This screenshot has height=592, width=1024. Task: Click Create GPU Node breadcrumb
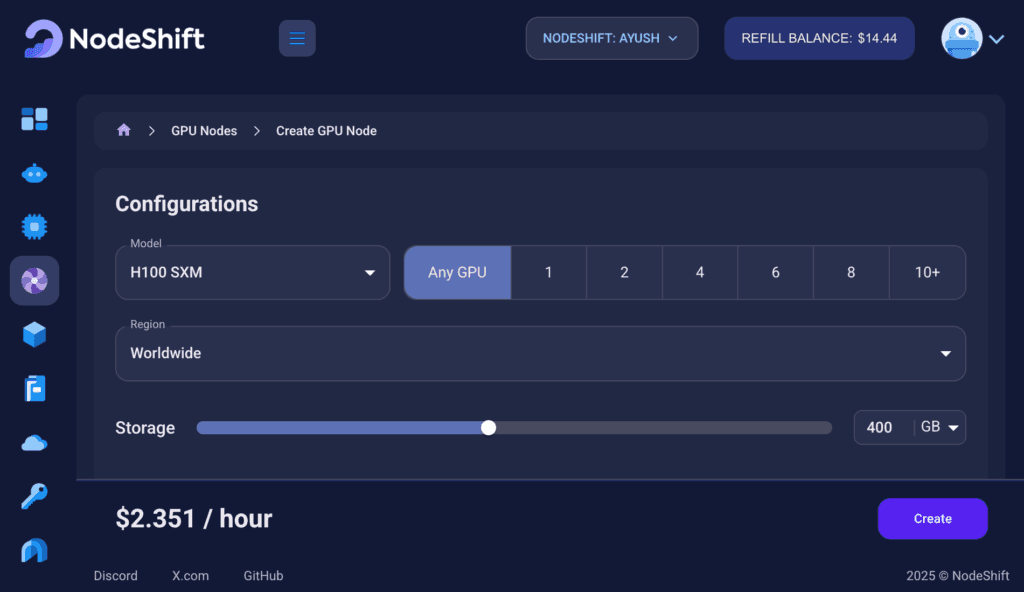click(x=326, y=131)
